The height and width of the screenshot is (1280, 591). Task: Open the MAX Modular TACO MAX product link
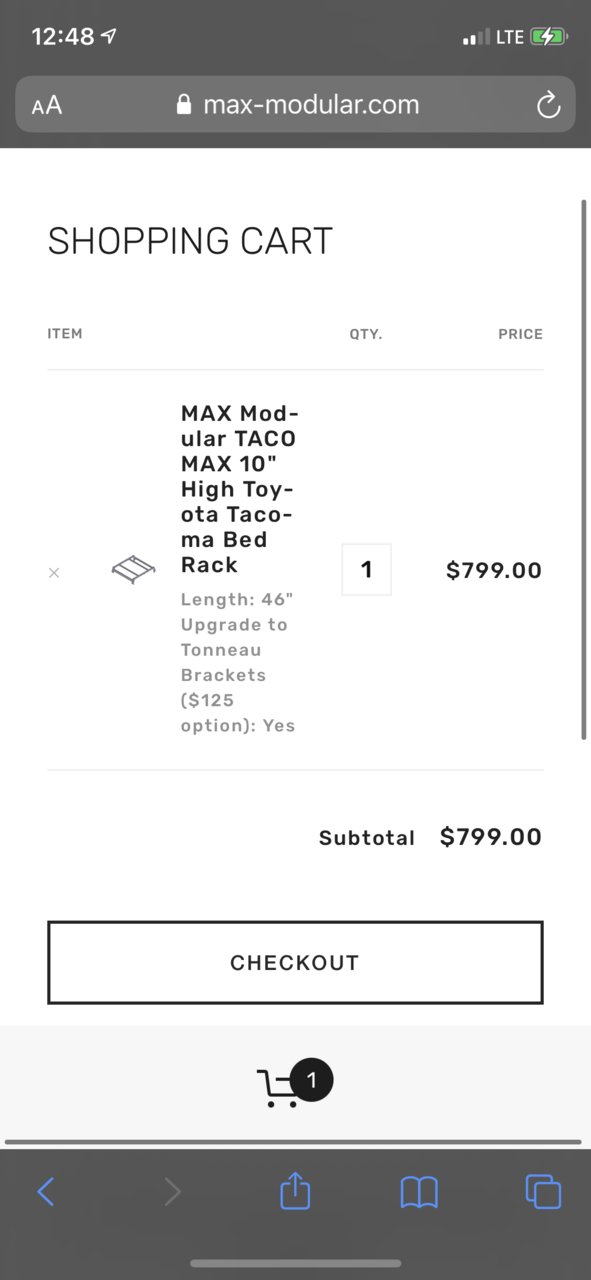240,489
